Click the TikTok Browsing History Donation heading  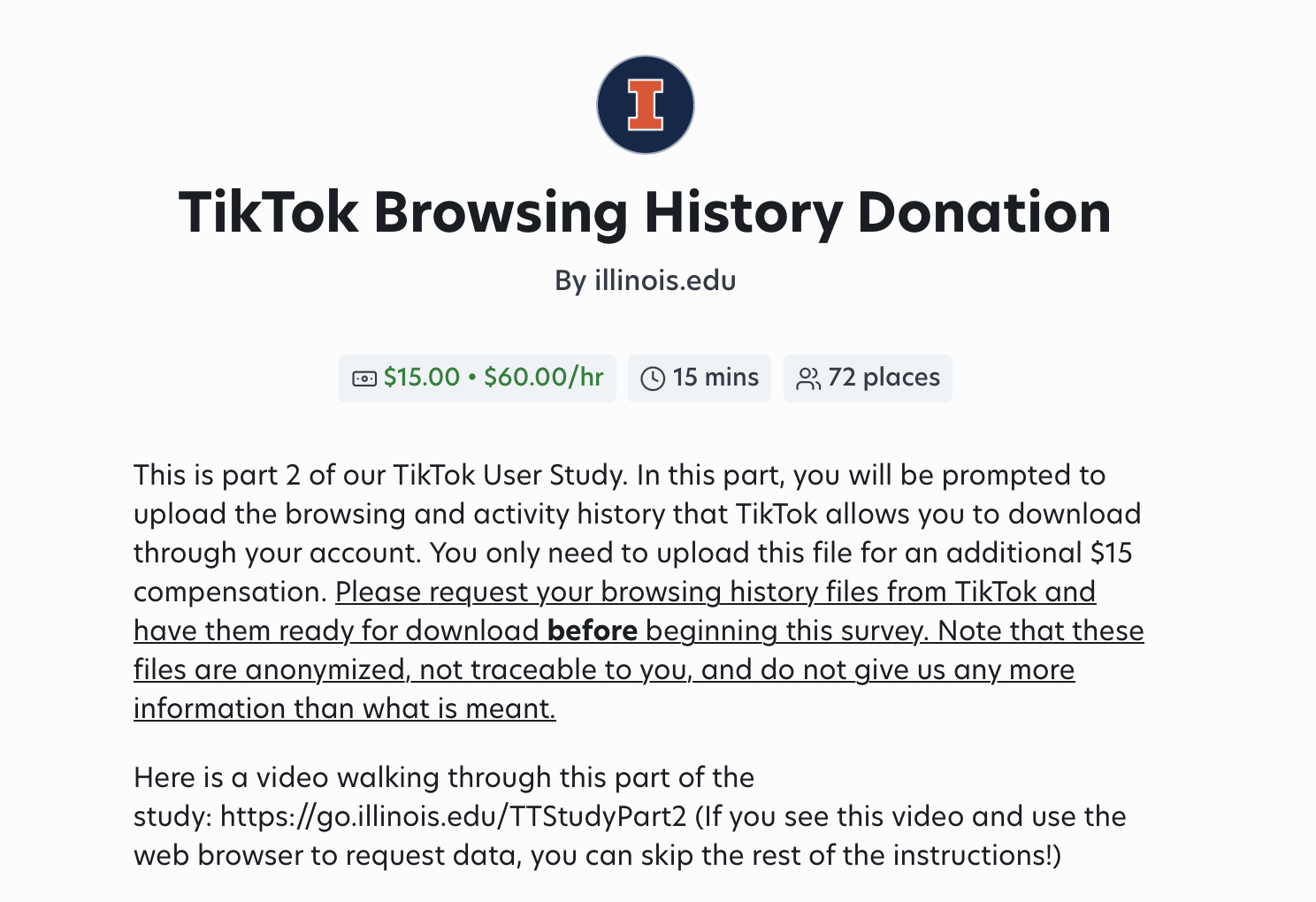[645, 212]
